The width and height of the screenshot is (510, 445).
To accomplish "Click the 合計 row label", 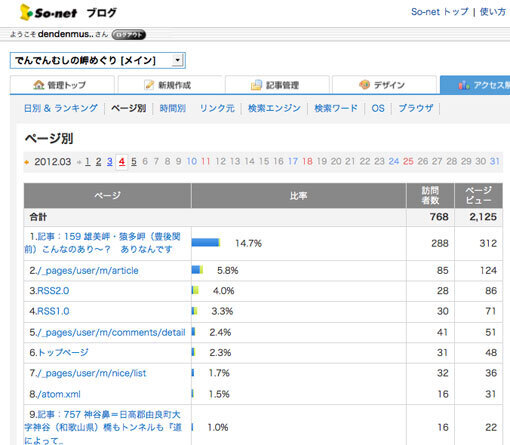I will 38,217.
